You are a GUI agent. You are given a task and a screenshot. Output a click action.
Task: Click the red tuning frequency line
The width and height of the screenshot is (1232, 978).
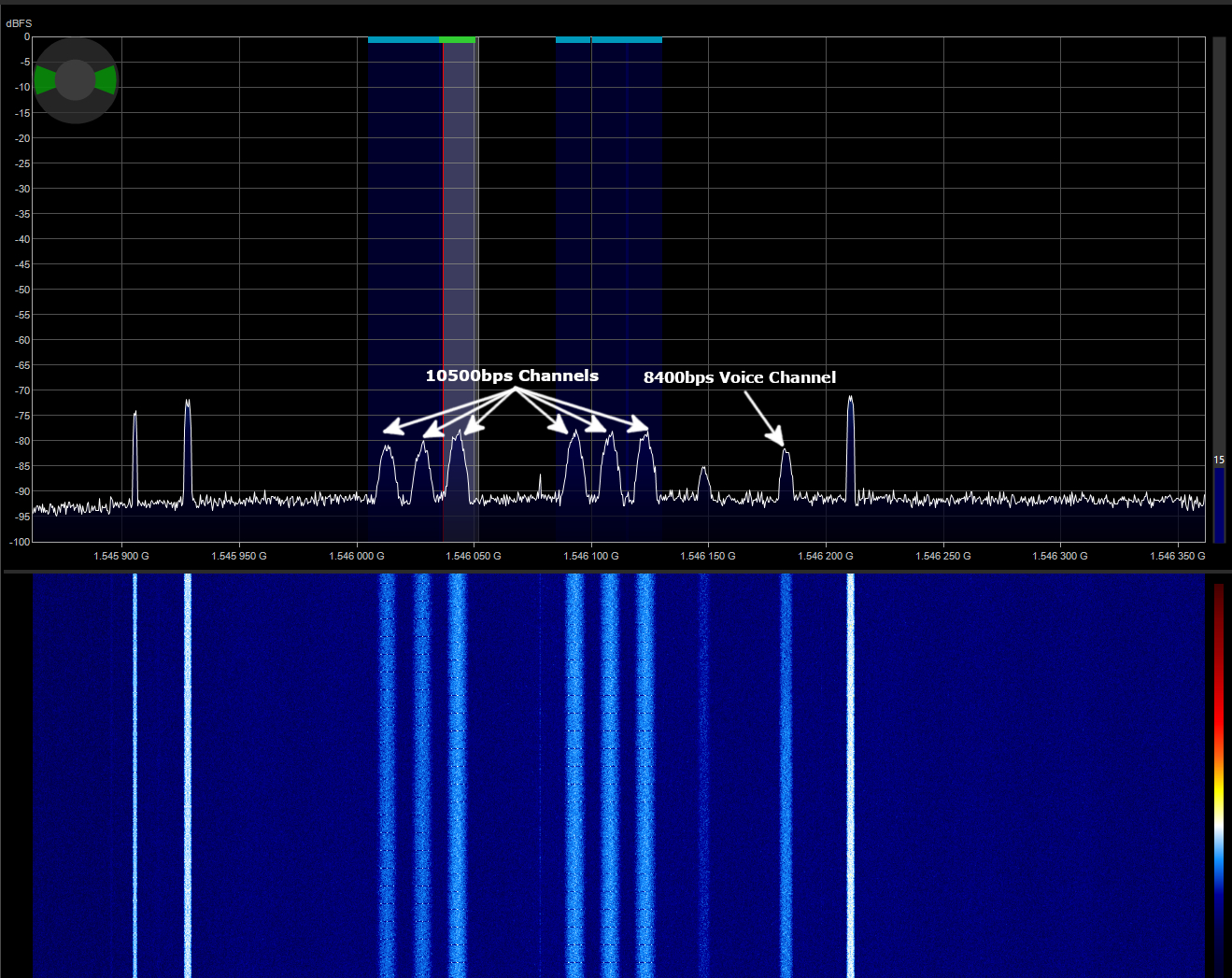[x=443, y=280]
